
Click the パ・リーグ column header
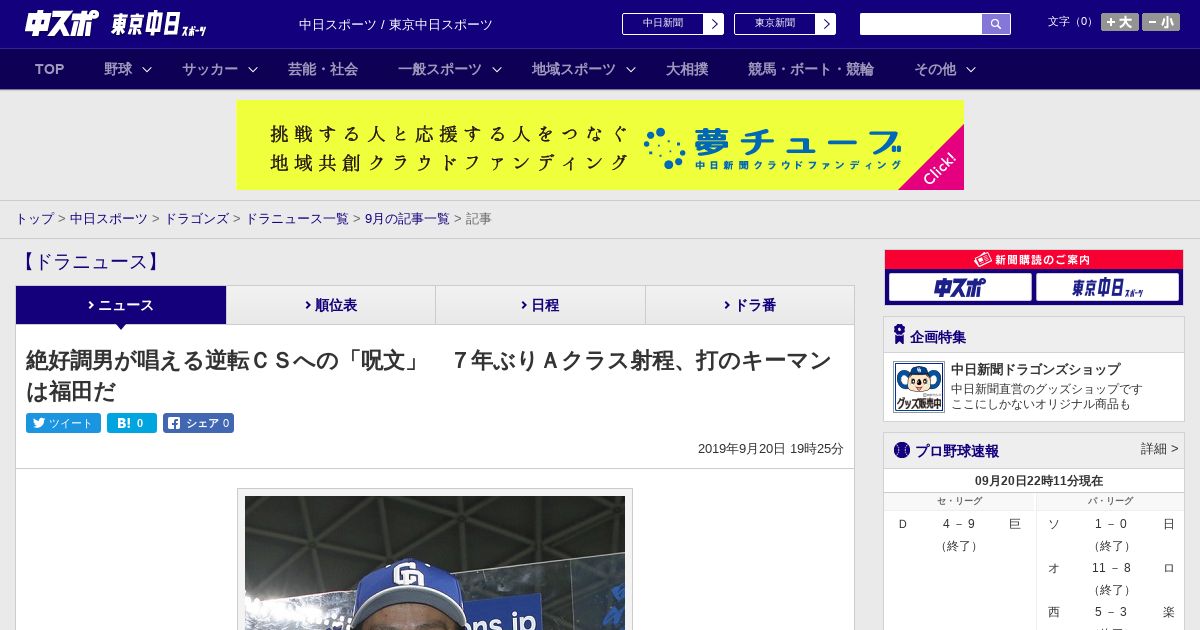(1110, 501)
